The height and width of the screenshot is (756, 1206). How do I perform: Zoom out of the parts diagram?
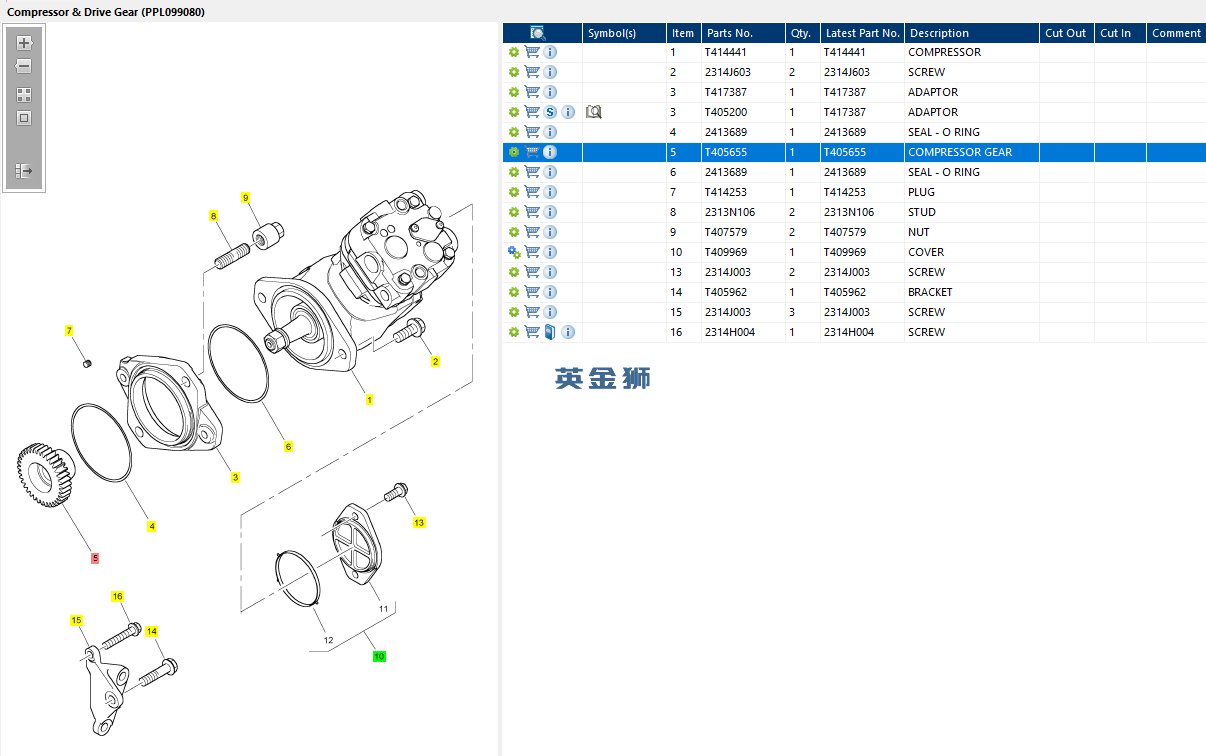pyautogui.click(x=24, y=66)
